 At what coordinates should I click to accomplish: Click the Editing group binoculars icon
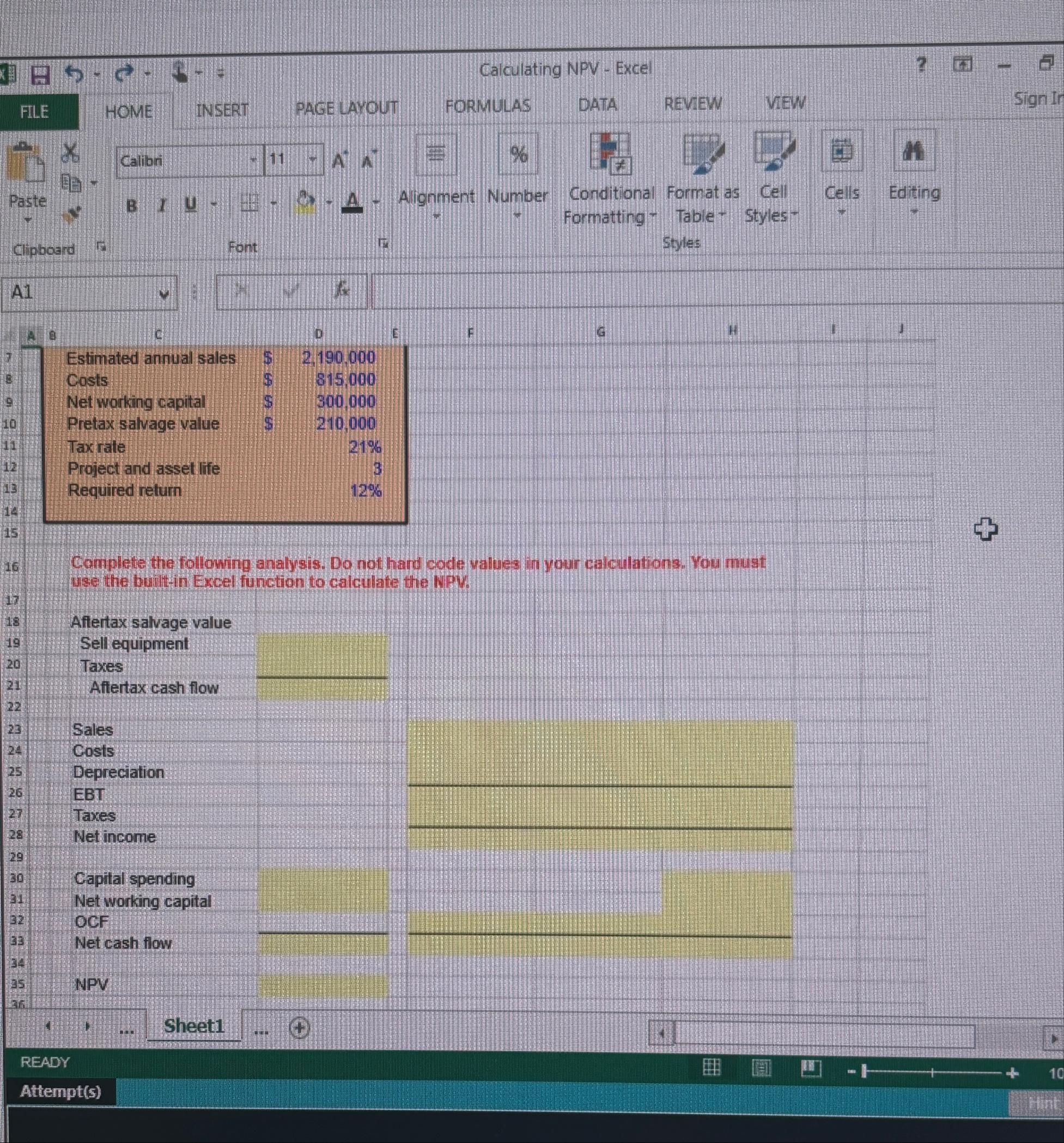[914, 153]
